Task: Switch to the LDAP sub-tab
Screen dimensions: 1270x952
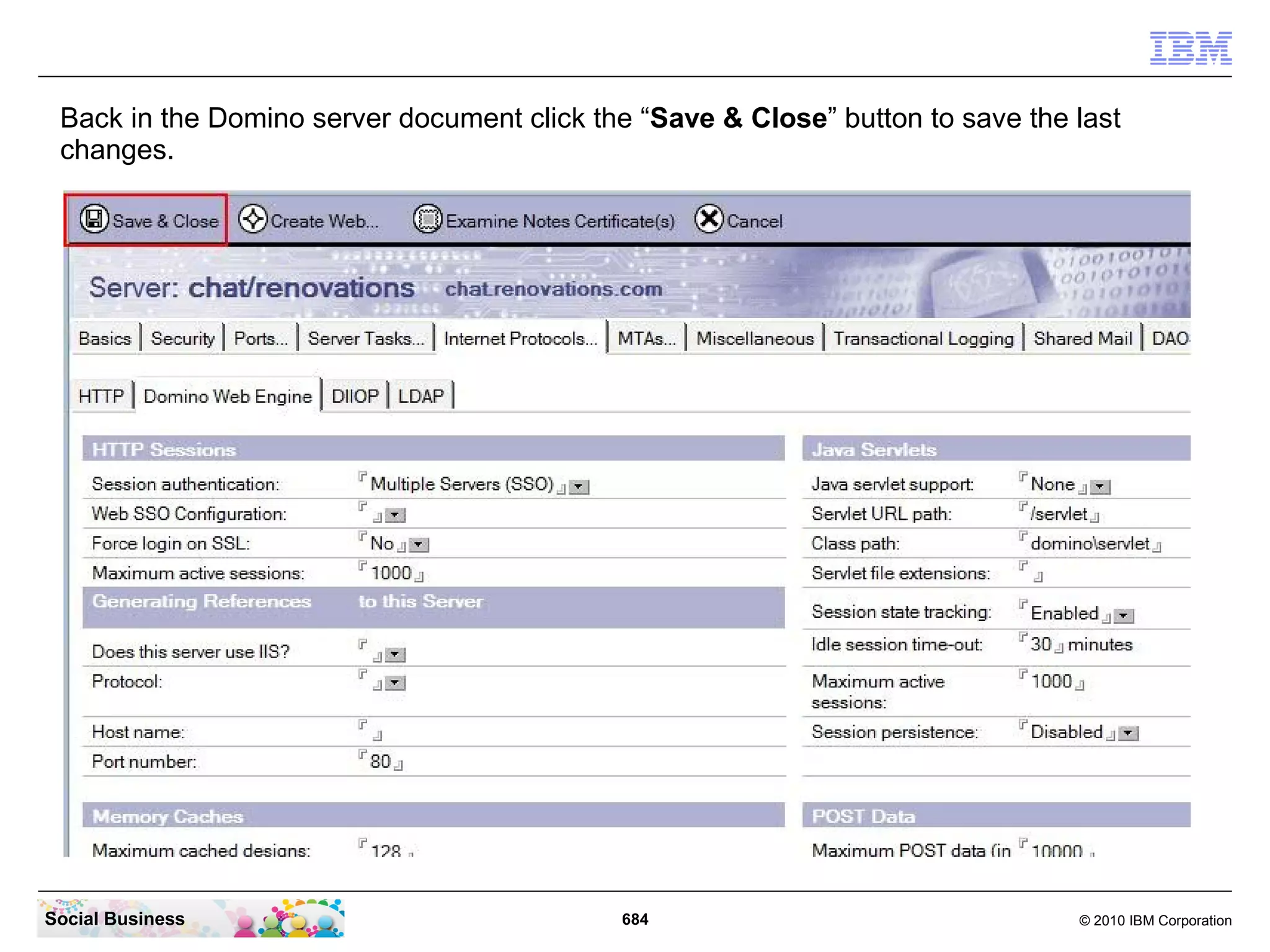Action: [x=421, y=396]
